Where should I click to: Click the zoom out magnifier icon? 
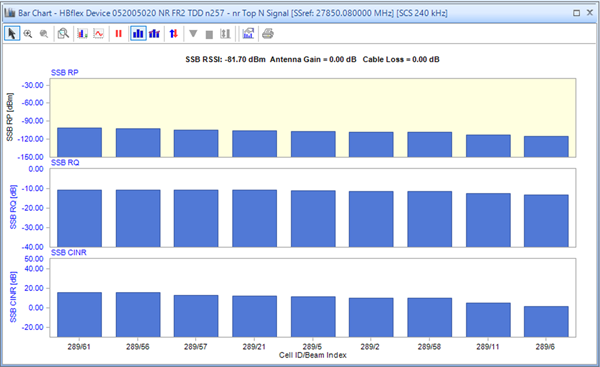click(x=44, y=34)
